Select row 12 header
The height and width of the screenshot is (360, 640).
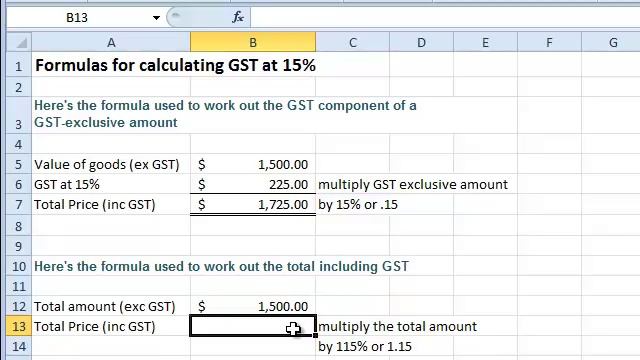[x=19, y=306]
